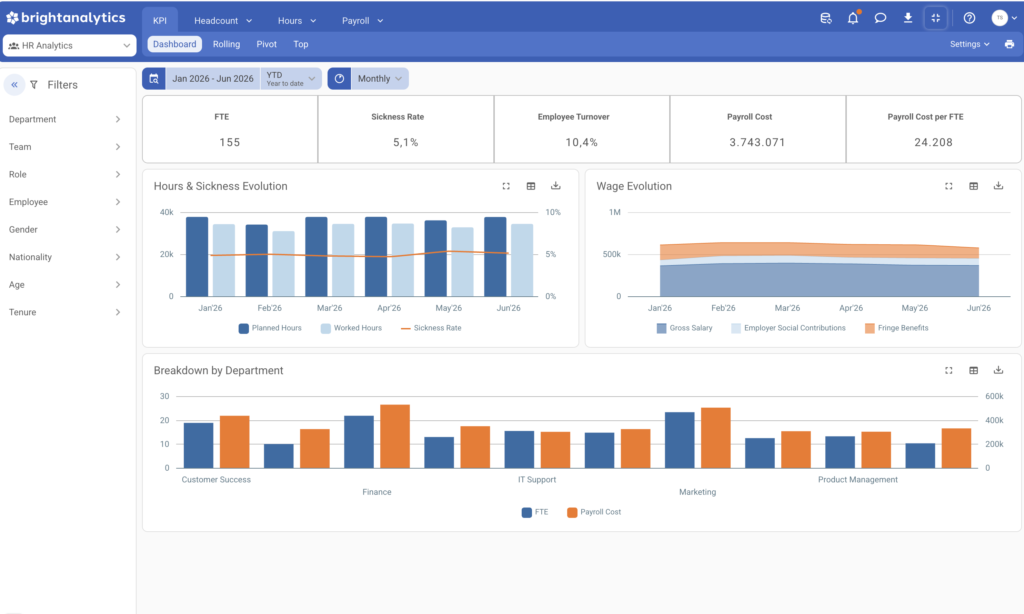The width and height of the screenshot is (1024, 614).
Task: Toggle Gross Salary legend series
Action: click(684, 329)
